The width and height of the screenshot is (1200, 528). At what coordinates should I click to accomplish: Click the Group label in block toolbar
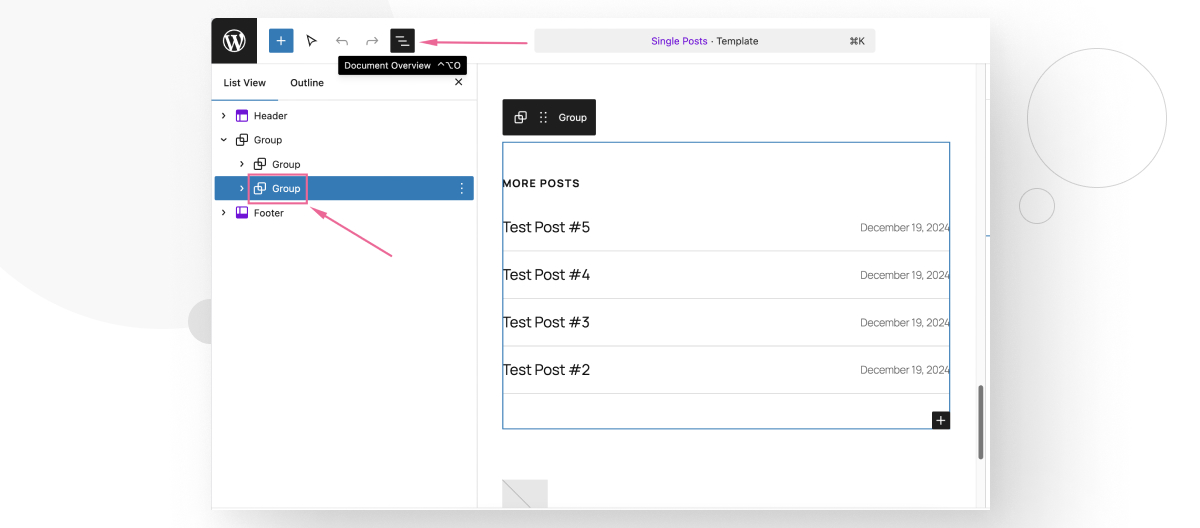click(573, 117)
